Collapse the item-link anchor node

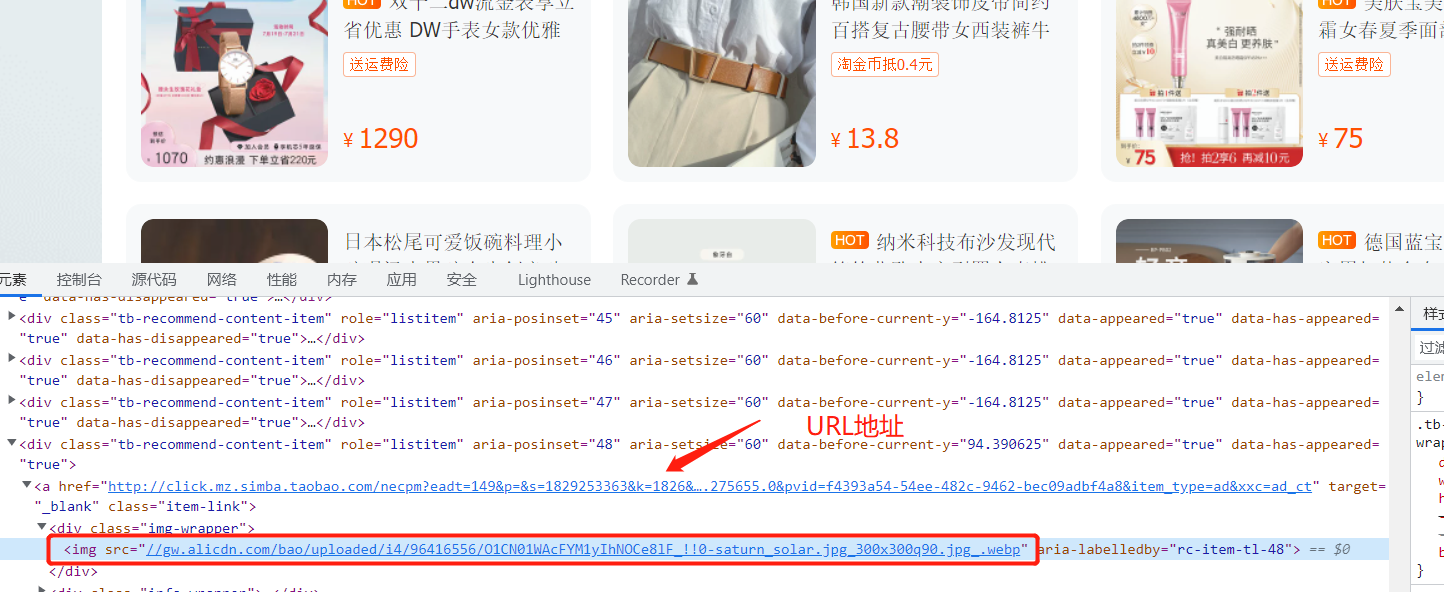pyautogui.click(x=27, y=486)
